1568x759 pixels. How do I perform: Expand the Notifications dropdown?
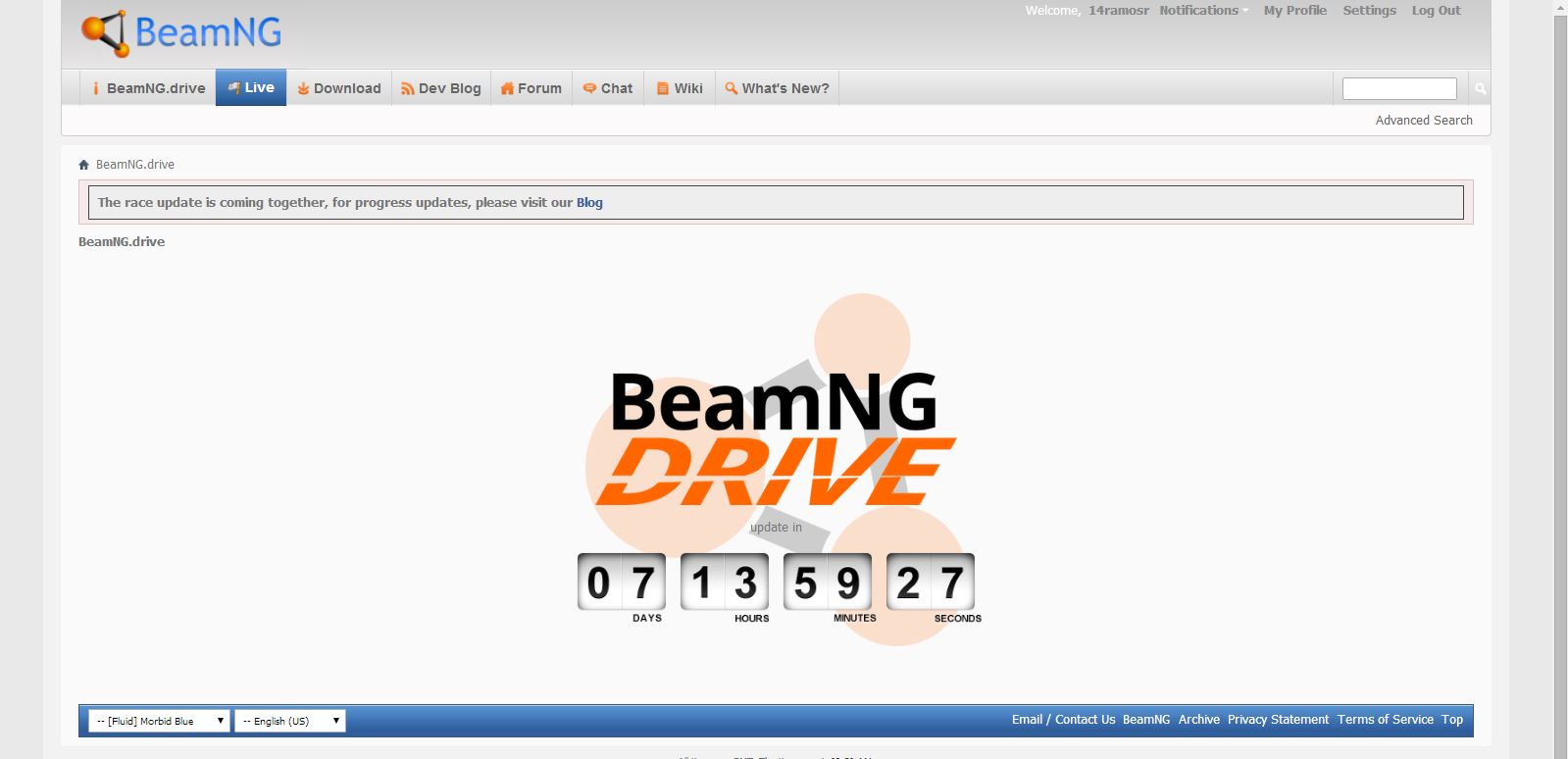[x=1204, y=11]
